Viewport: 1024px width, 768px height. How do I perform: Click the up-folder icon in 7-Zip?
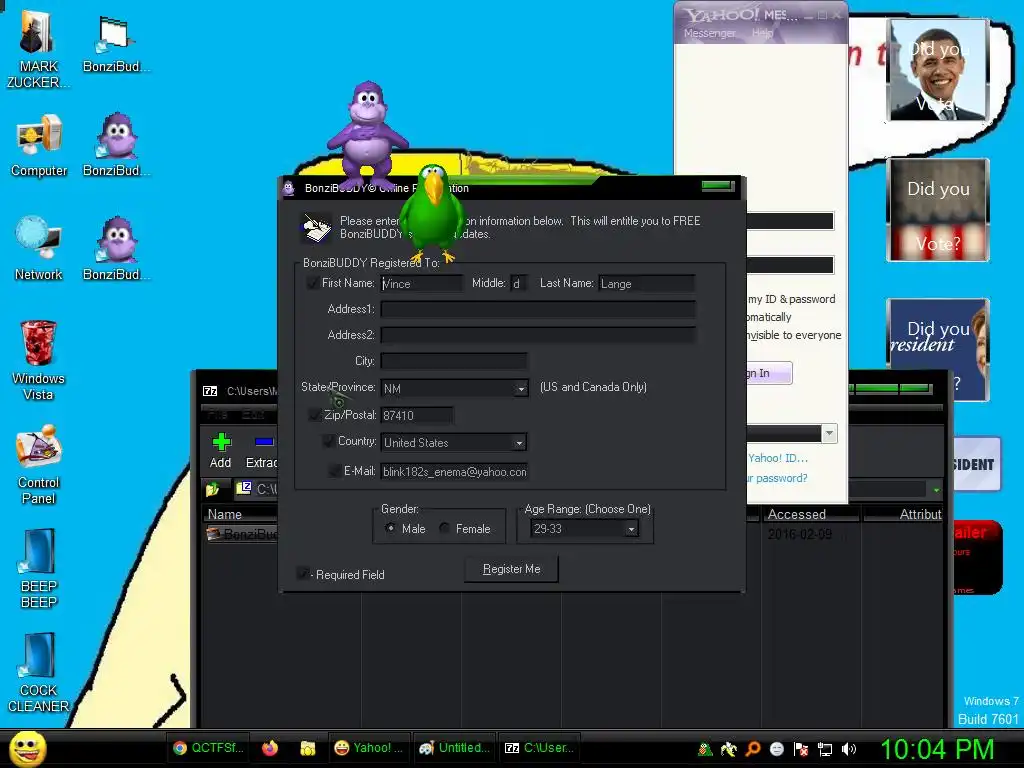212,488
